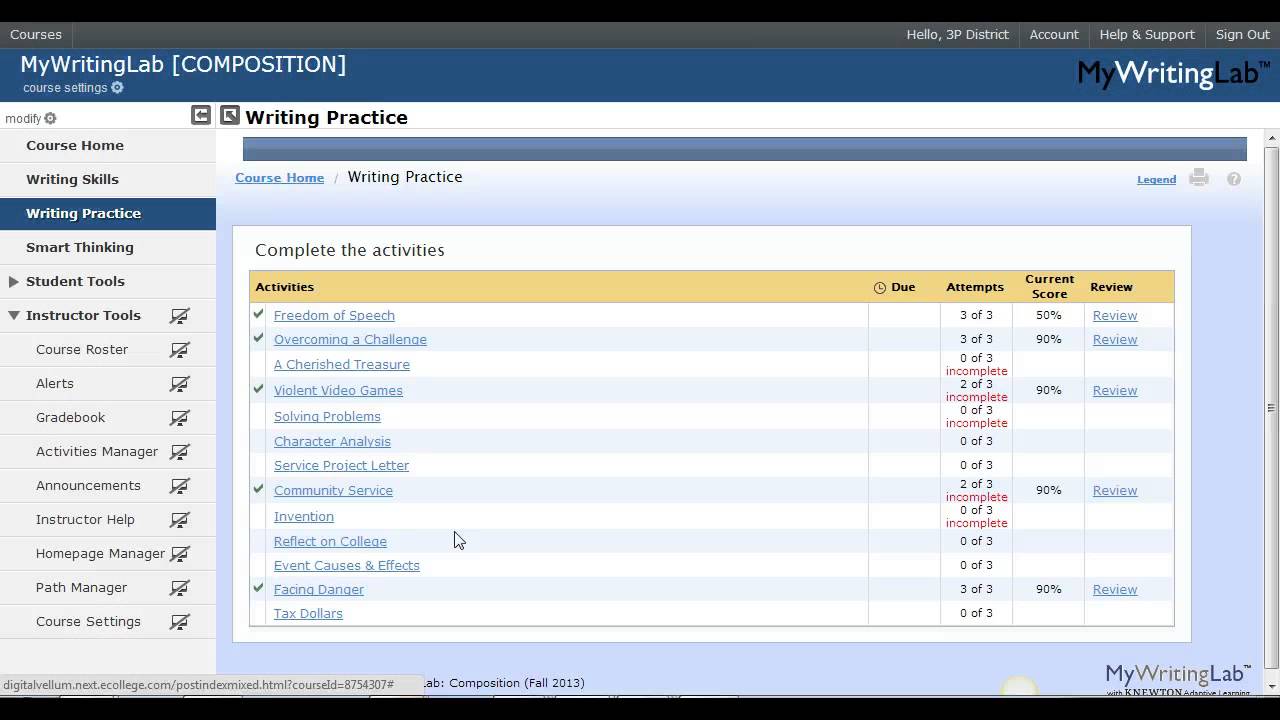Screen dimensions: 1280x720
Task: Click Sign Out
Action: point(1243,34)
